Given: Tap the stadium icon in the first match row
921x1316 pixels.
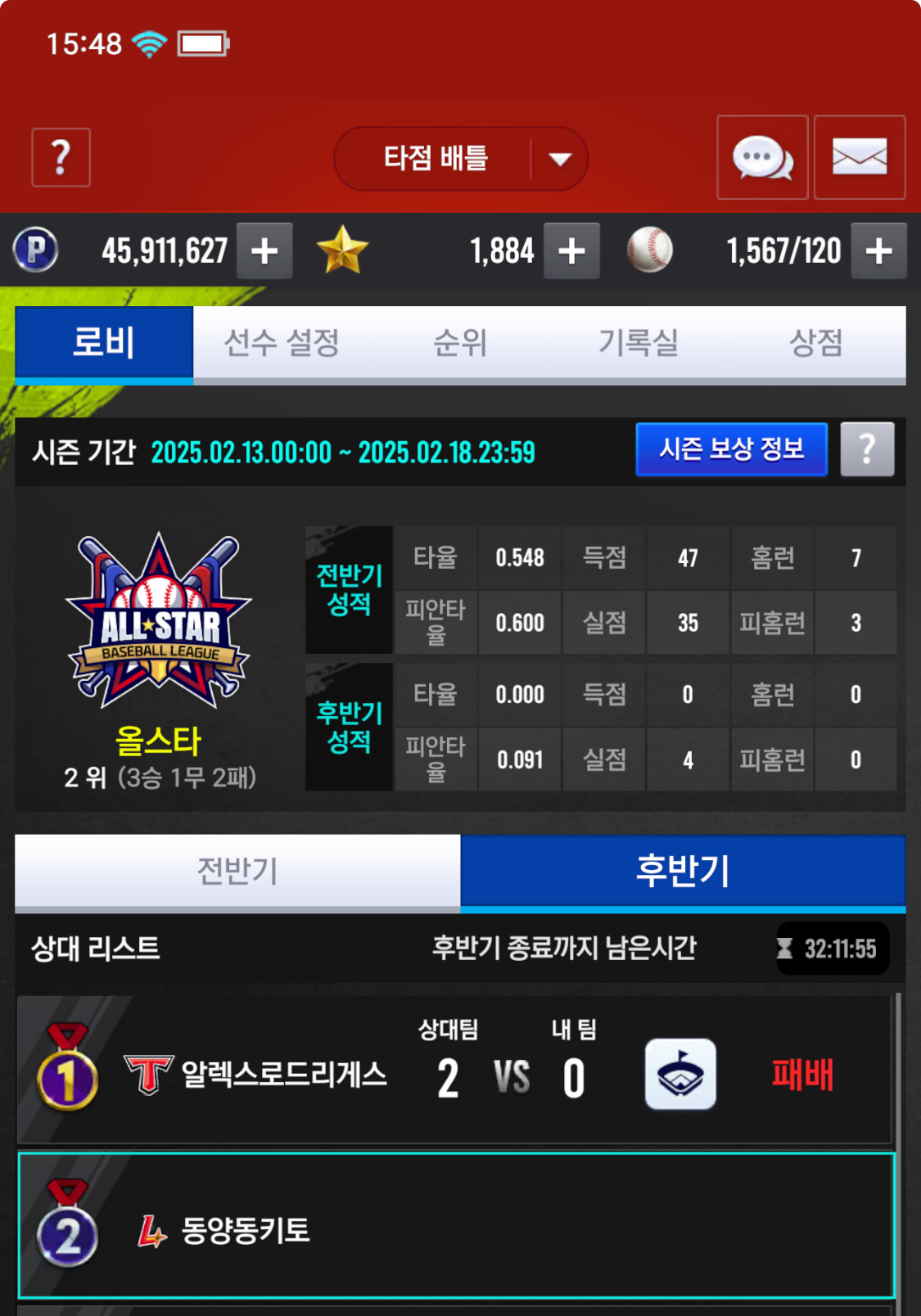Looking at the screenshot, I should [x=680, y=1075].
